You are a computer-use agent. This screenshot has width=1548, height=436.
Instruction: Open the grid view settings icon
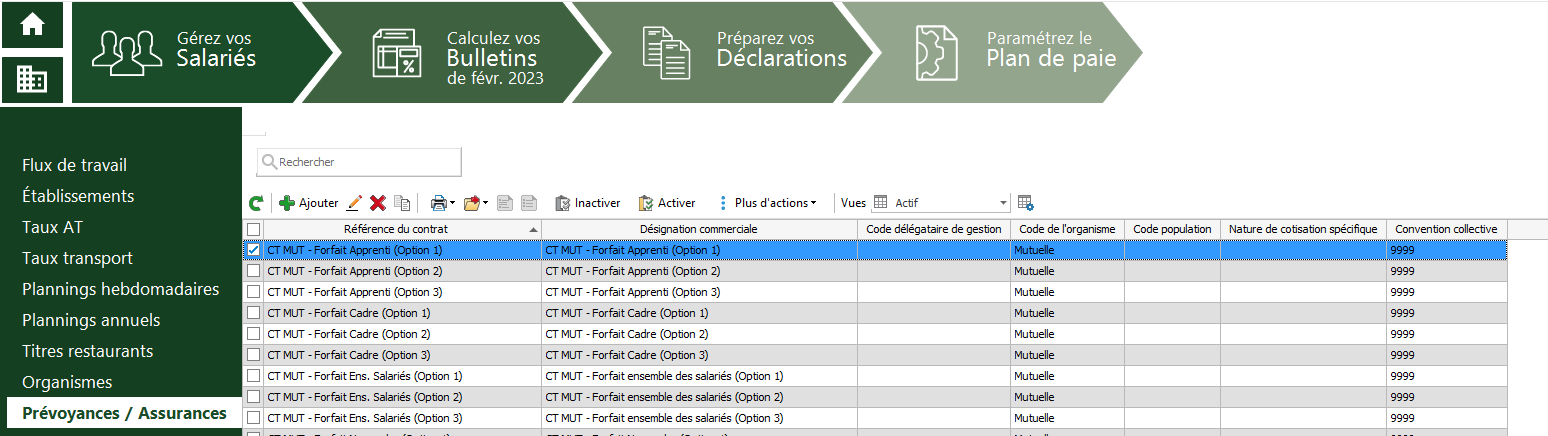pos(1025,203)
